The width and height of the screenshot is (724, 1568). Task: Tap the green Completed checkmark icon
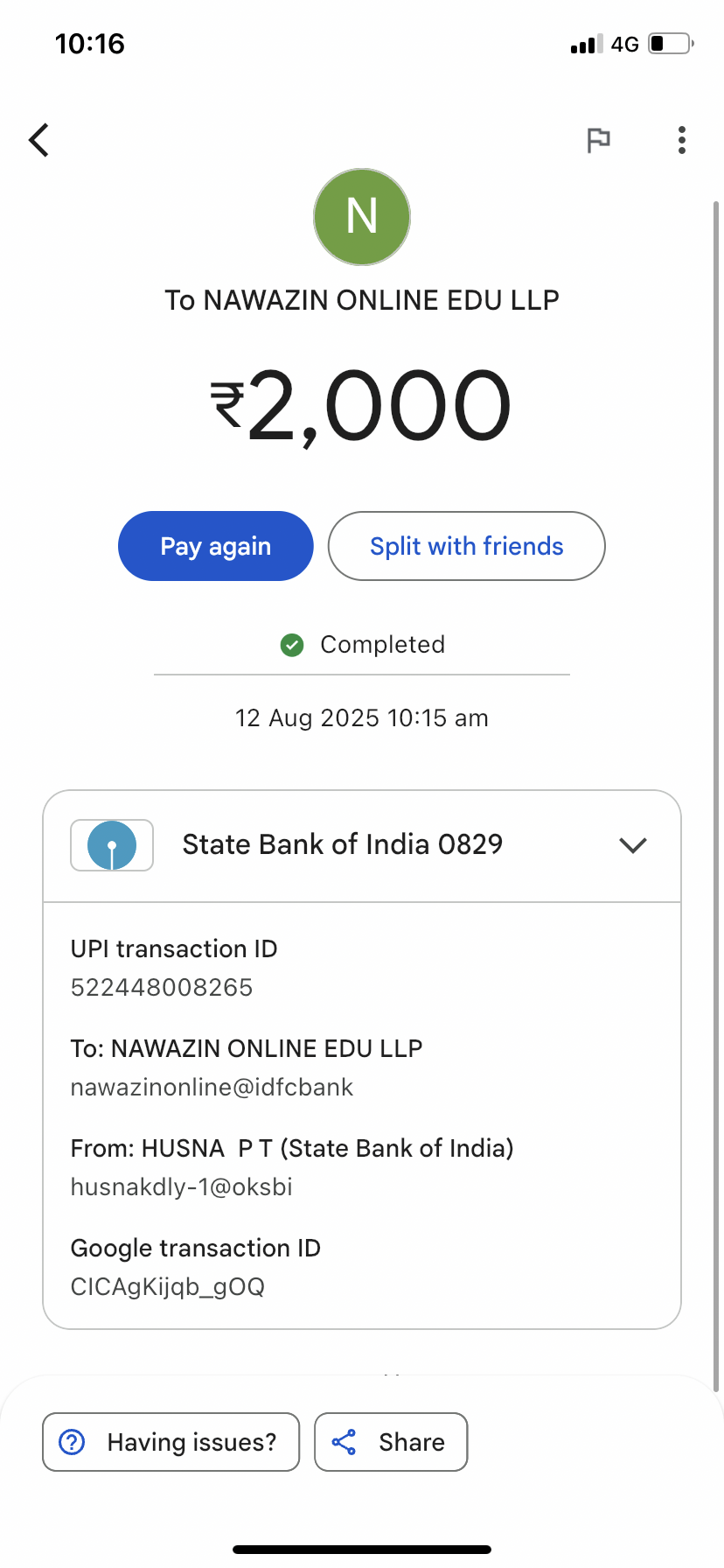pyautogui.click(x=292, y=645)
